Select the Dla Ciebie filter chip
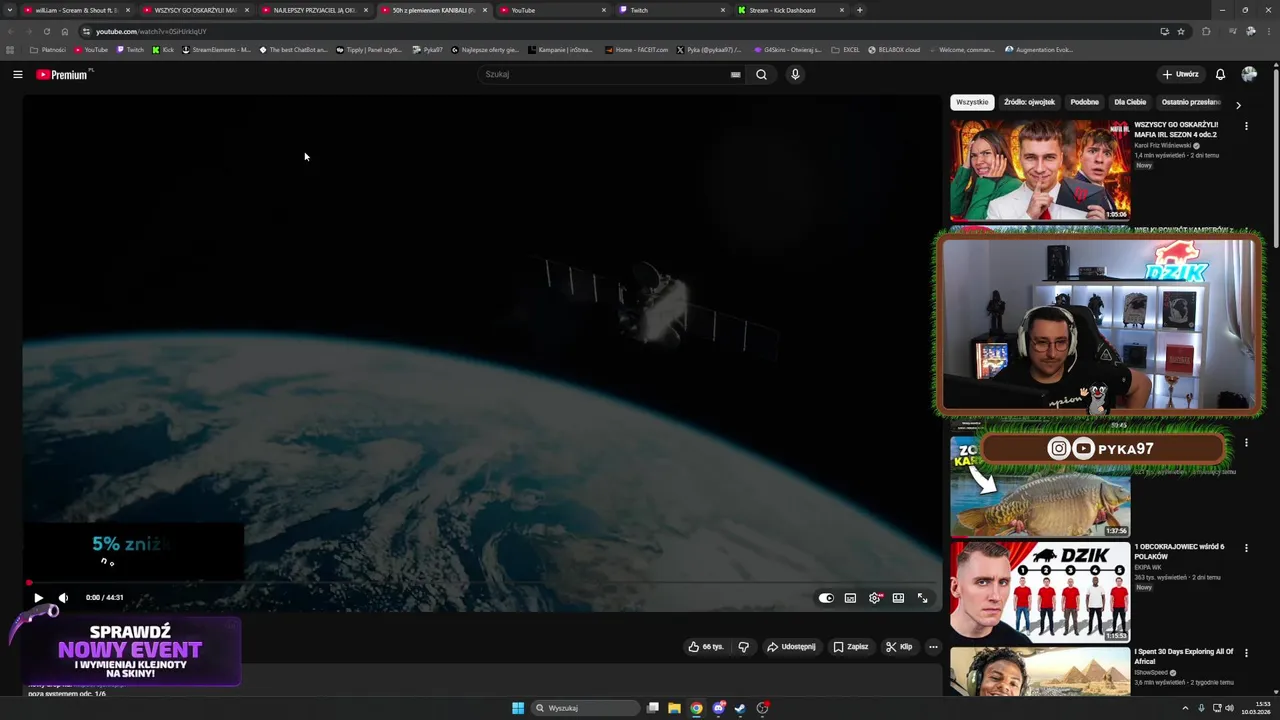Image resolution: width=1280 pixels, height=720 pixels. tap(1130, 102)
